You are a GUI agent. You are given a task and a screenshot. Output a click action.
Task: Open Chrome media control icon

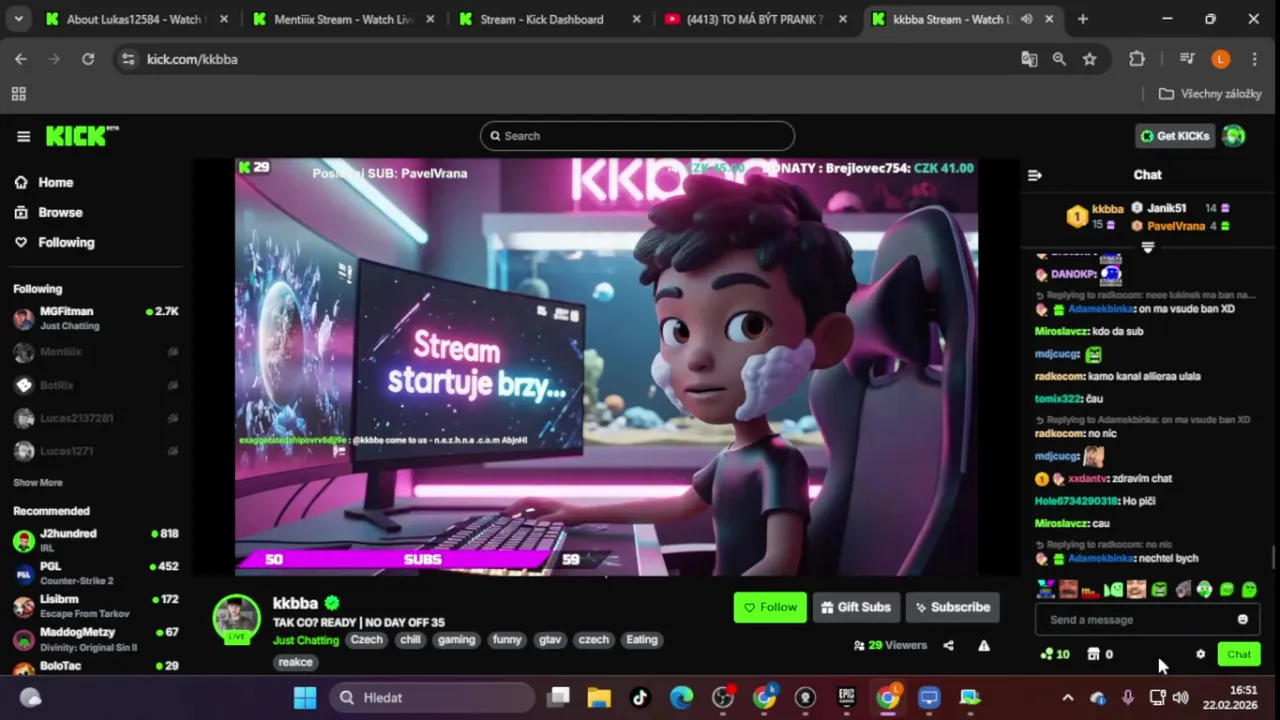1187,59
